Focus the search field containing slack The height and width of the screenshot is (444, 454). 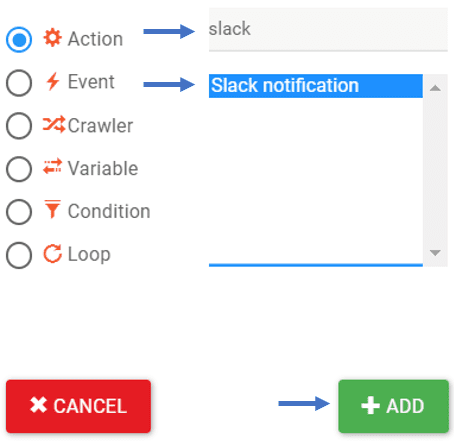tap(328, 29)
